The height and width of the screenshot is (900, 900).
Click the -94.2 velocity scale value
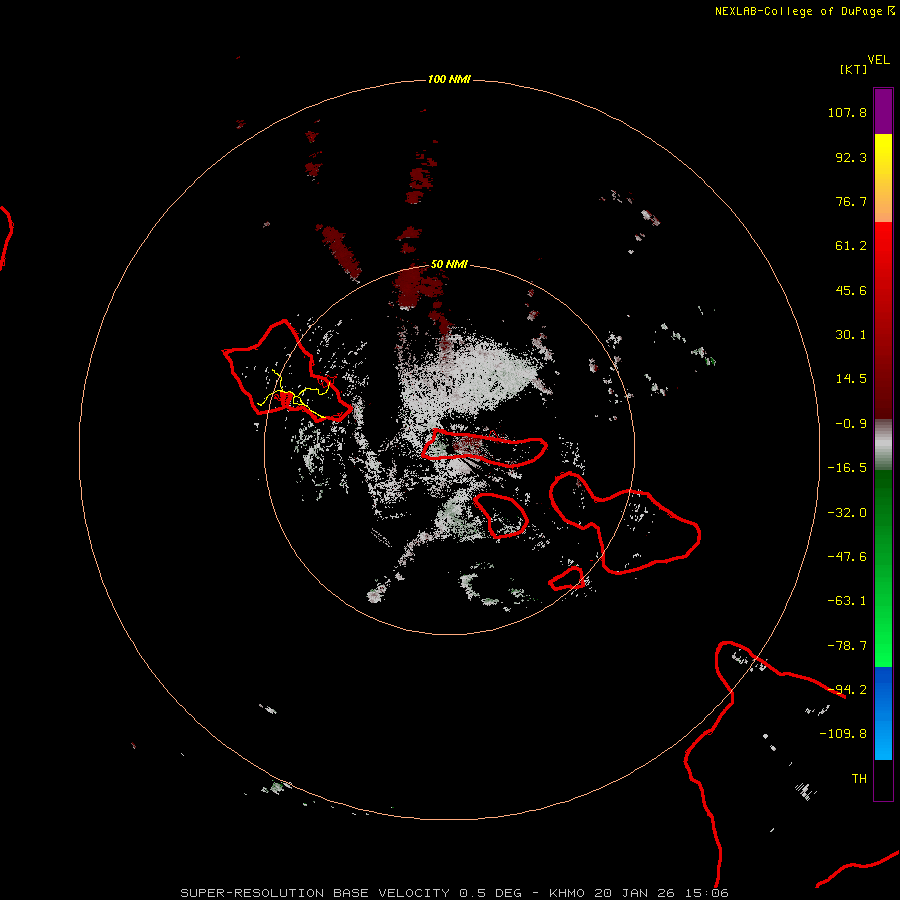pos(847,690)
